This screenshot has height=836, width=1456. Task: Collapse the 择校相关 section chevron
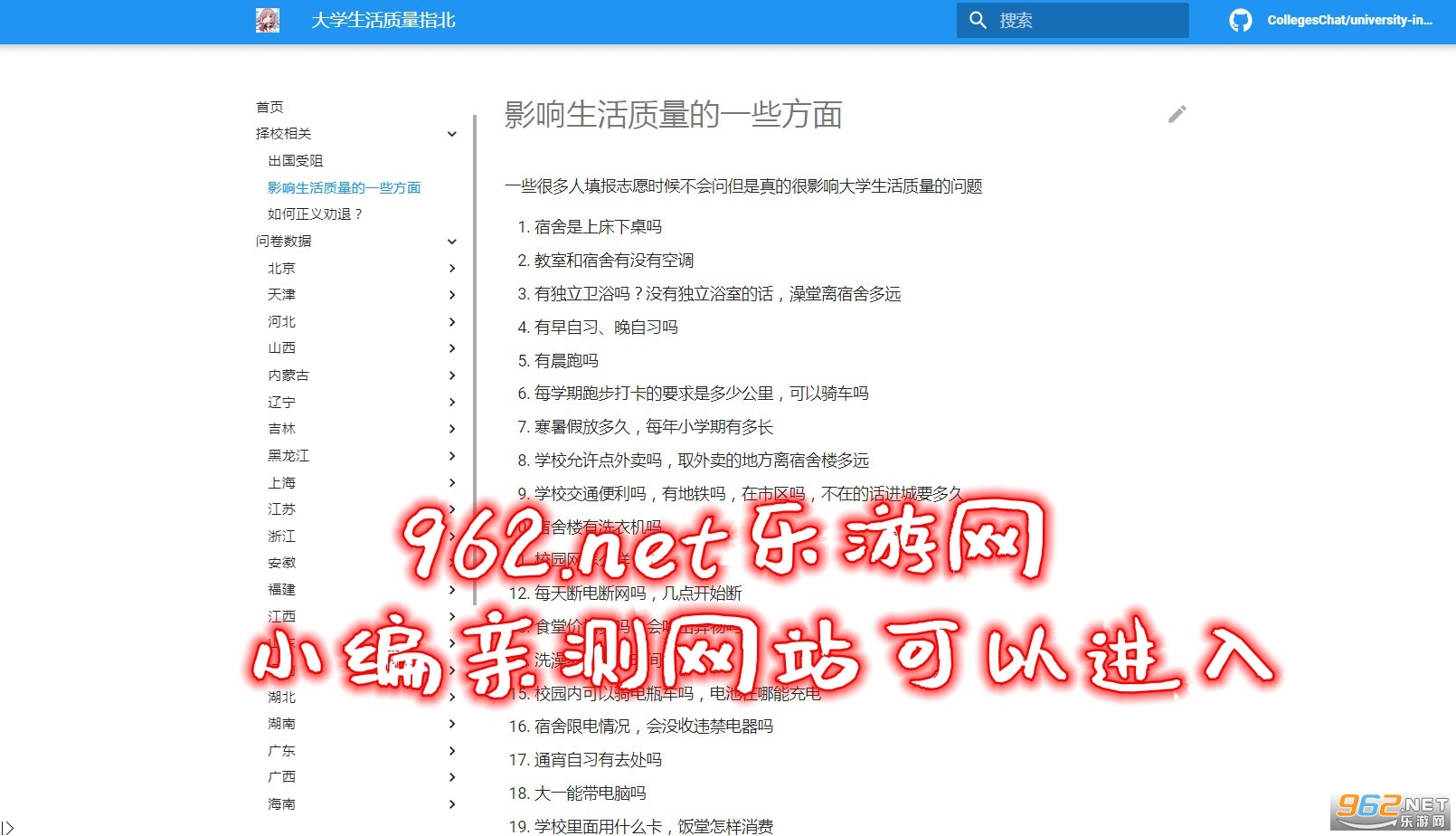coord(452,134)
